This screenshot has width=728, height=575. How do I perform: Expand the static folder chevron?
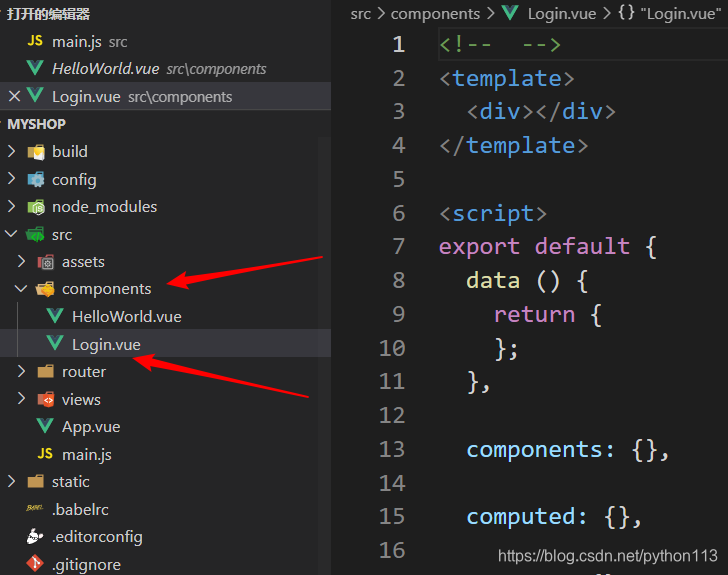coord(12,481)
